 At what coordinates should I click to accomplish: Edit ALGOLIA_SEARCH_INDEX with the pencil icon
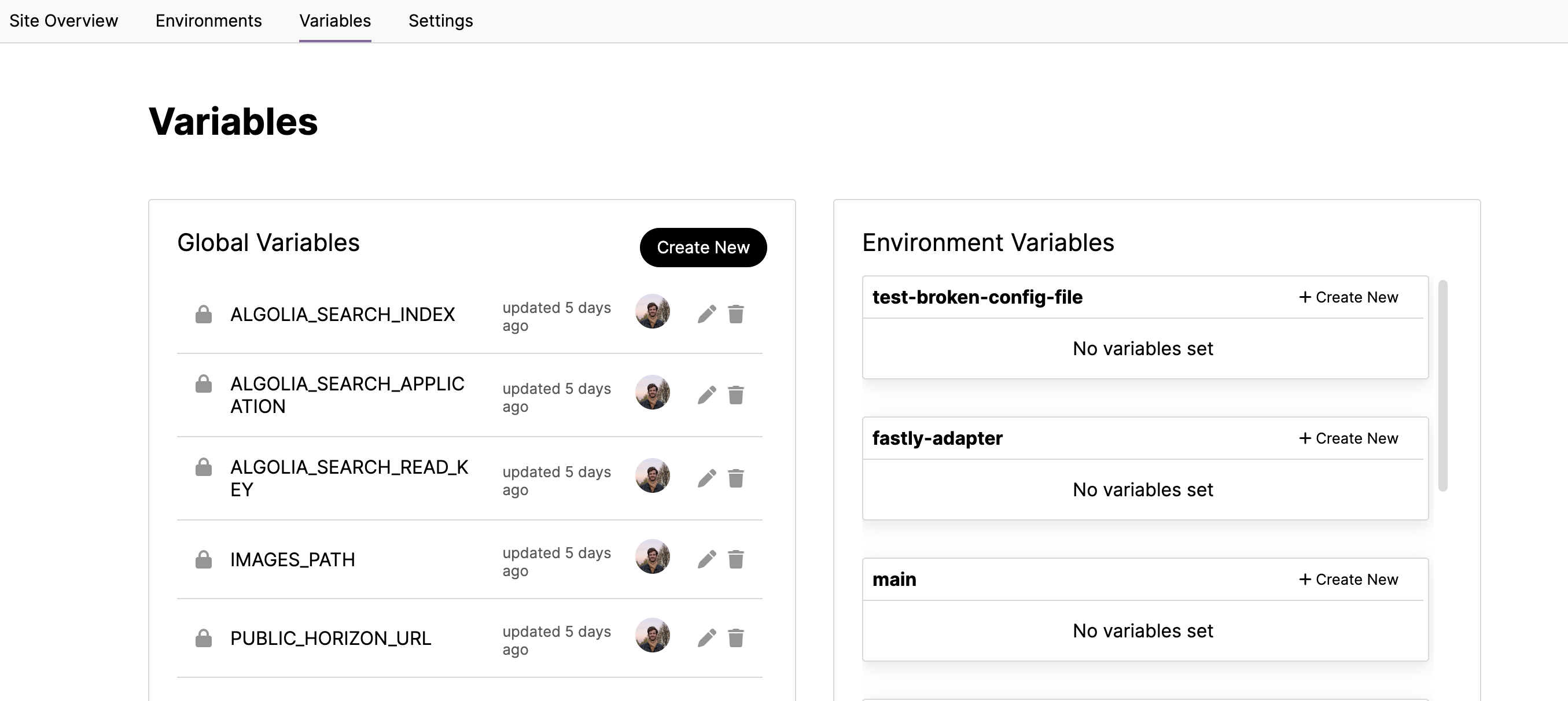coord(706,314)
